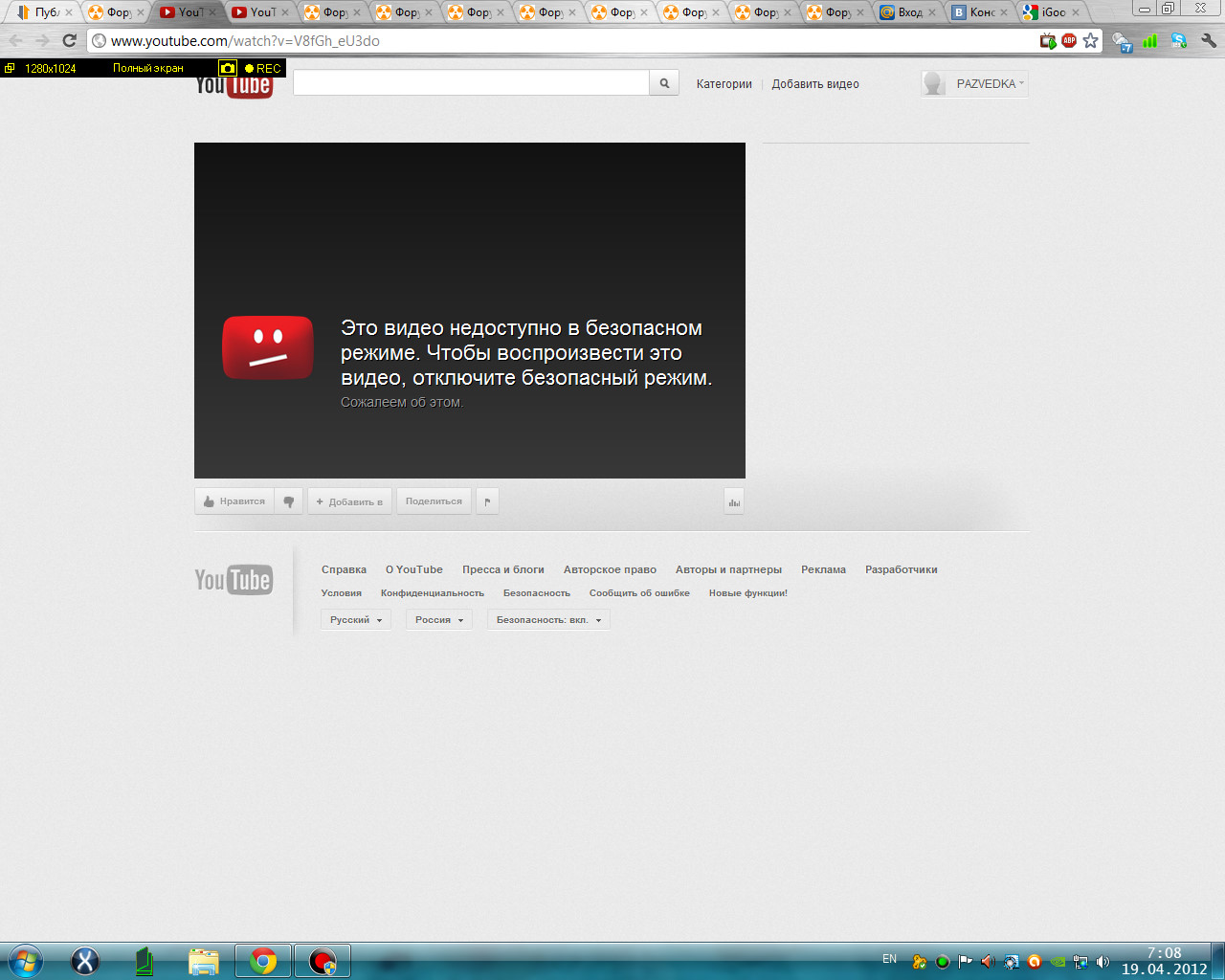Image resolution: width=1225 pixels, height=980 pixels.
Task: Open Google Chrome from the taskbar
Action: point(263,961)
